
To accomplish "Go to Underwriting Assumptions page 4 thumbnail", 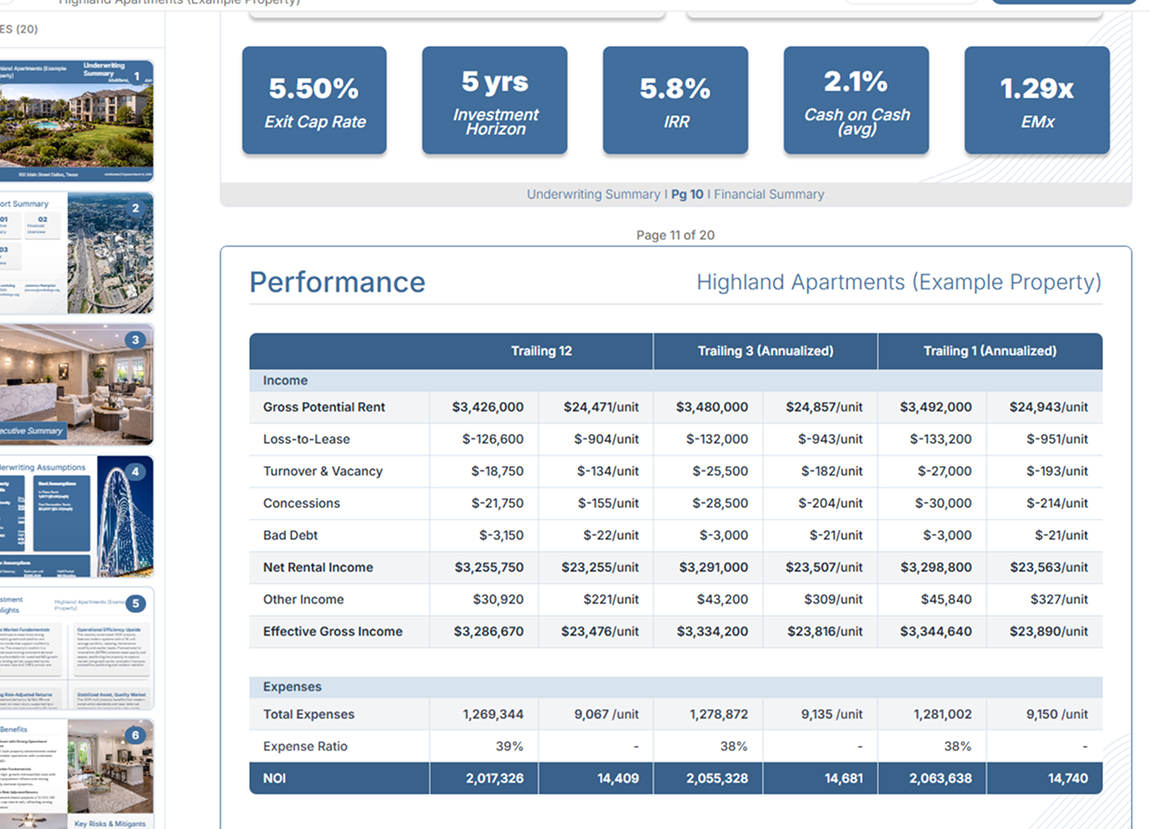I will pos(76,516).
